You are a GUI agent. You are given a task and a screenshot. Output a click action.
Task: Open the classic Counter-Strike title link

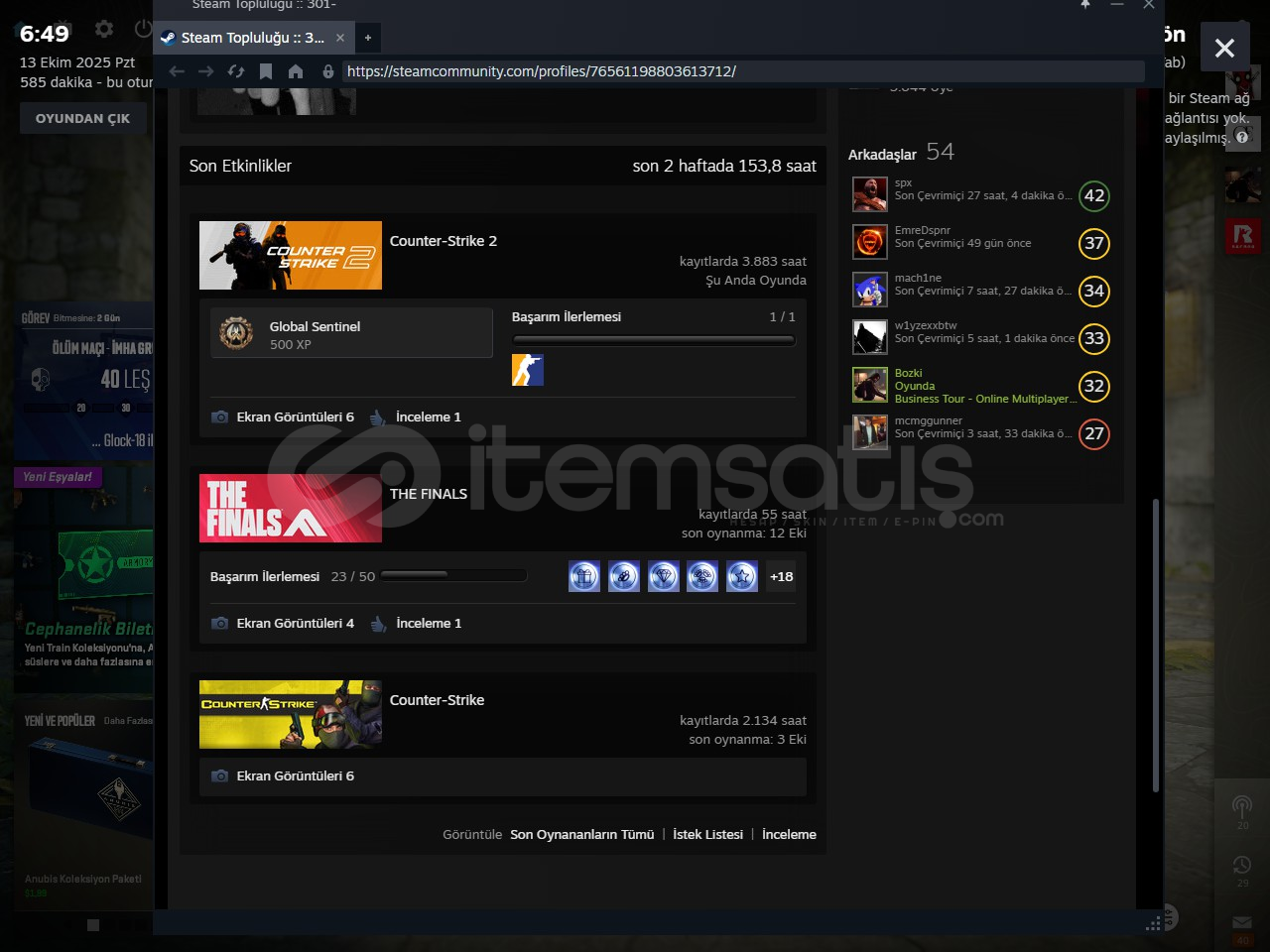(438, 700)
